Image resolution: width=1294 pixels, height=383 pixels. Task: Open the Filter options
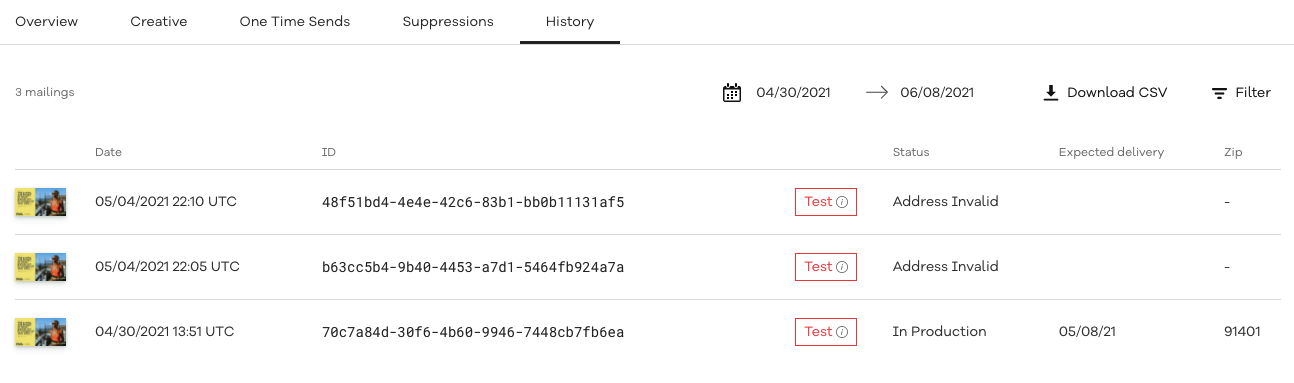(x=1241, y=93)
